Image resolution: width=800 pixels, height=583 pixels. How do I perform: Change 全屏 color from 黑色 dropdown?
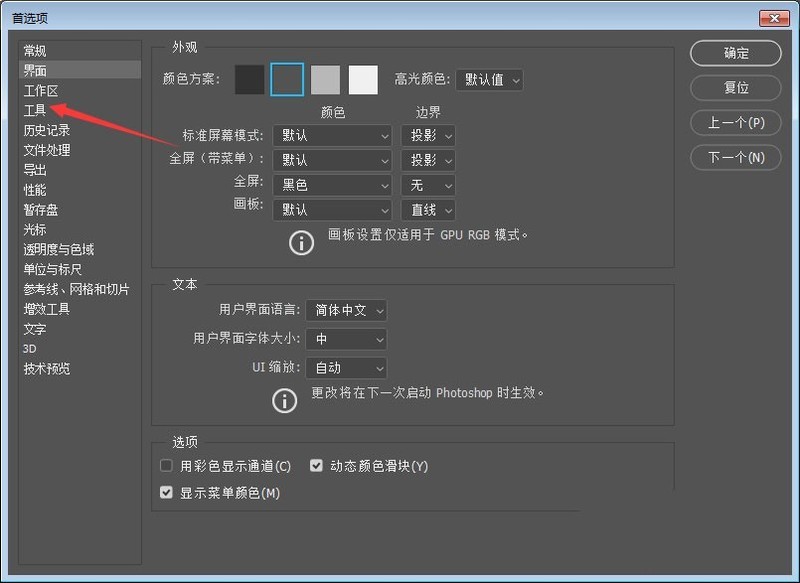pos(332,185)
